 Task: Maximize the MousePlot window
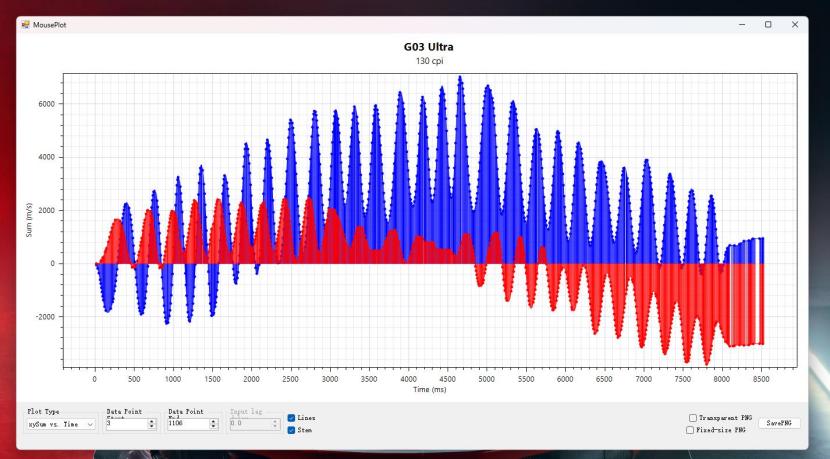point(768,24)
